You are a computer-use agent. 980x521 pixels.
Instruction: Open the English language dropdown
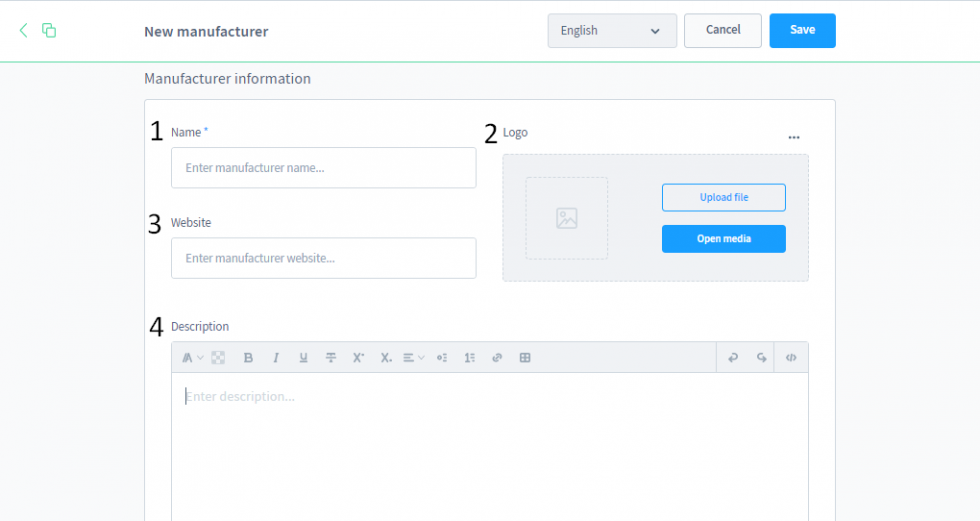pos(611,31)
